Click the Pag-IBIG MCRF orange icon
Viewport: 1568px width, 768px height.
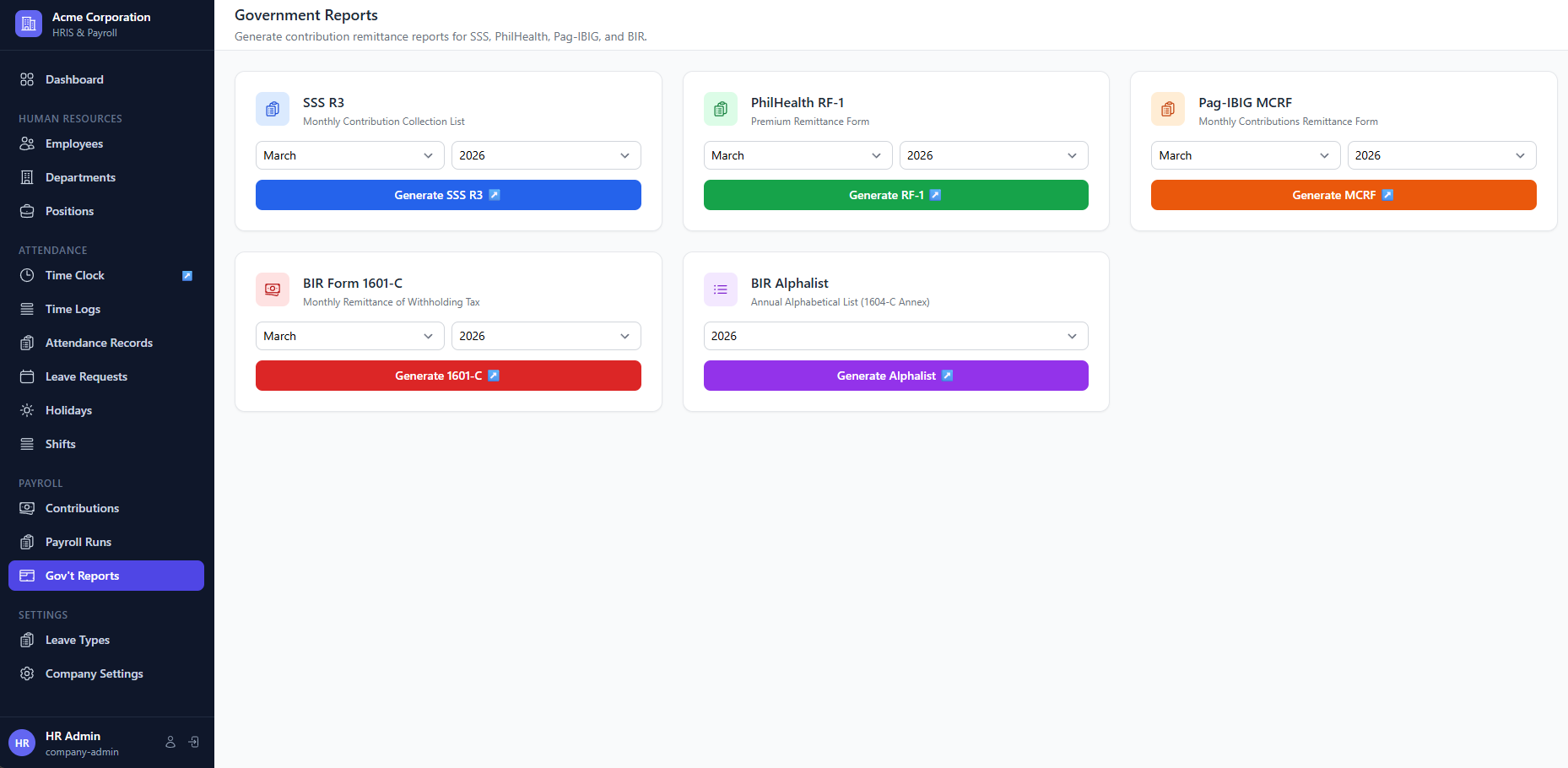coord(1168,109)
